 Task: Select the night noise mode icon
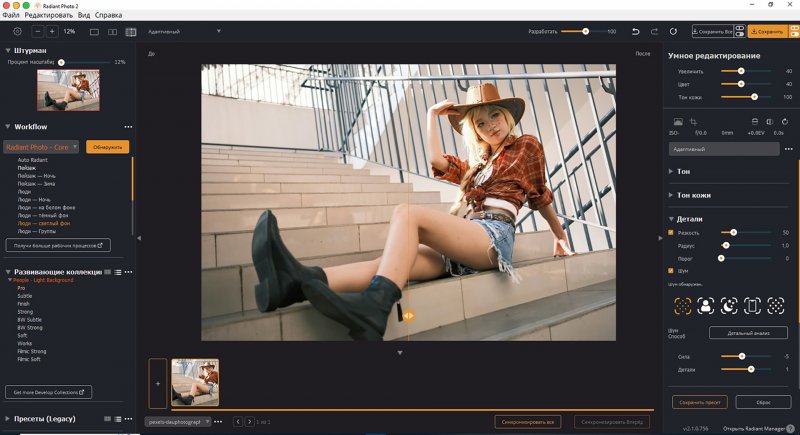[729, 306]
